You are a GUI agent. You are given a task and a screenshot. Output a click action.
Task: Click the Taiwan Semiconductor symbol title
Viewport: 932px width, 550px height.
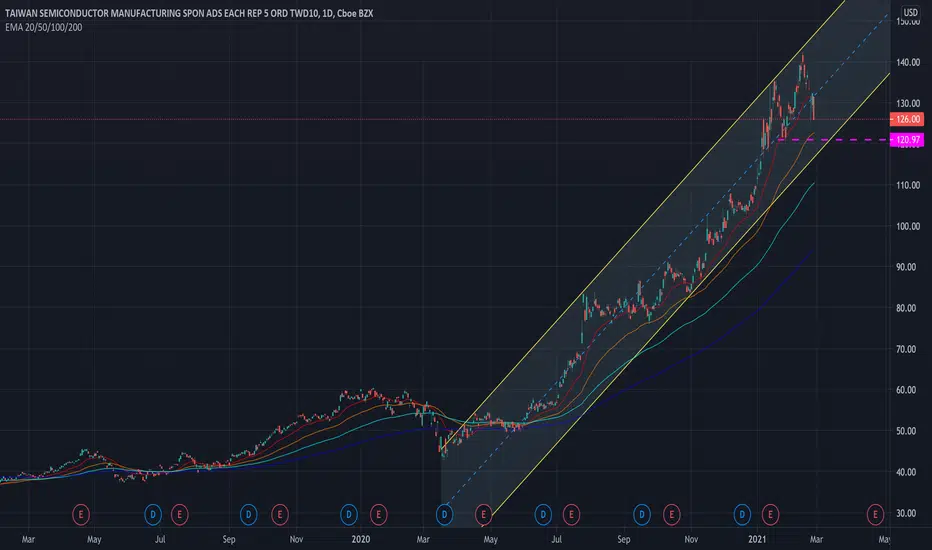point(189,13)
